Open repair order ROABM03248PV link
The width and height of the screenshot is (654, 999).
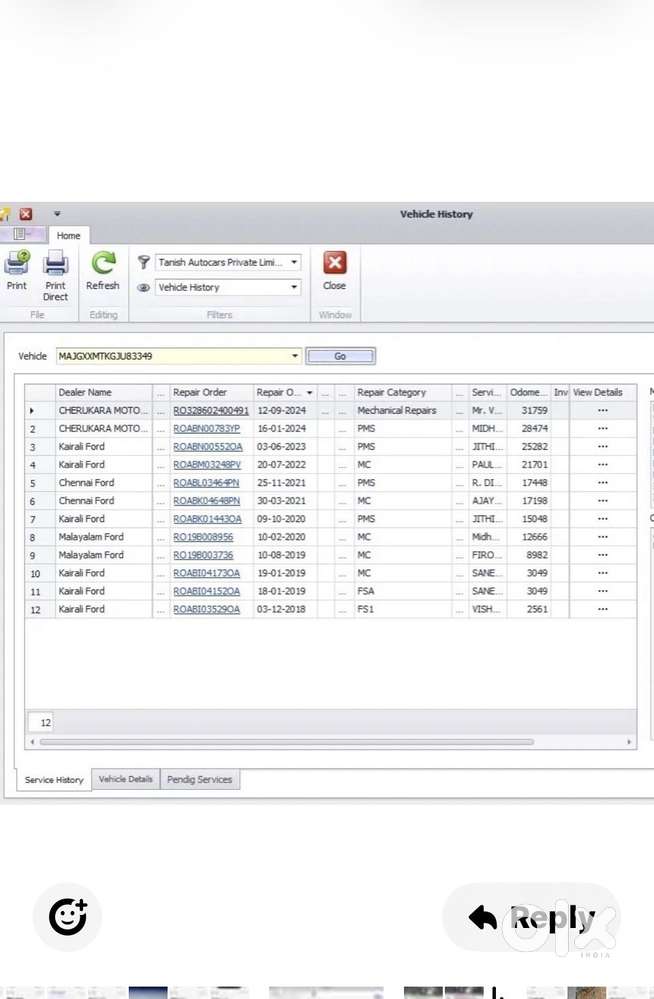[x=207, y=464]
